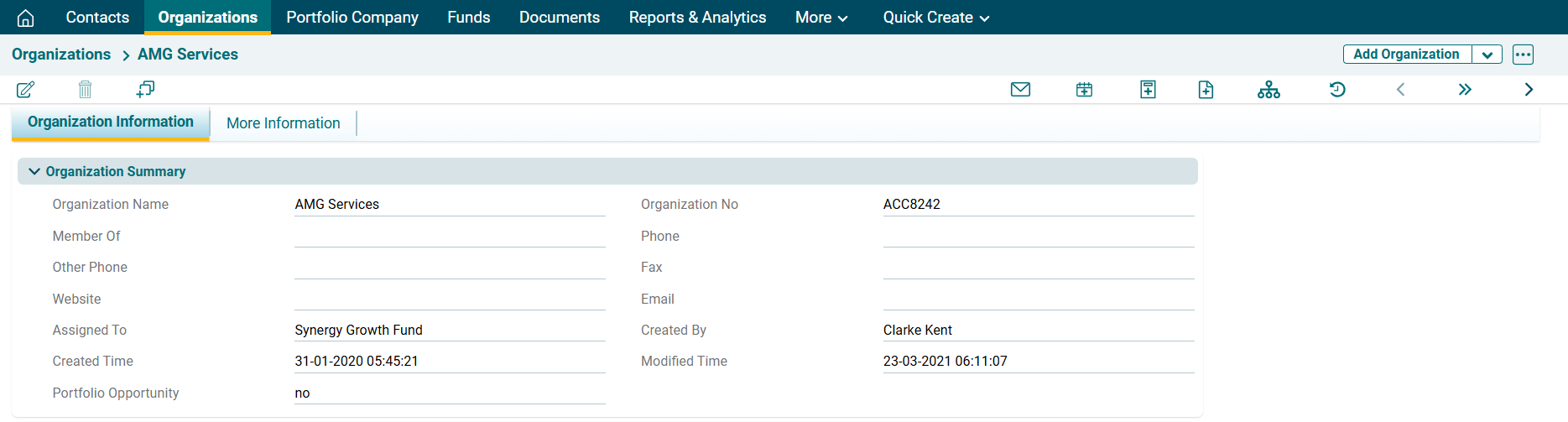Open the Portfolio Company menu

click(x=352, y=18)
